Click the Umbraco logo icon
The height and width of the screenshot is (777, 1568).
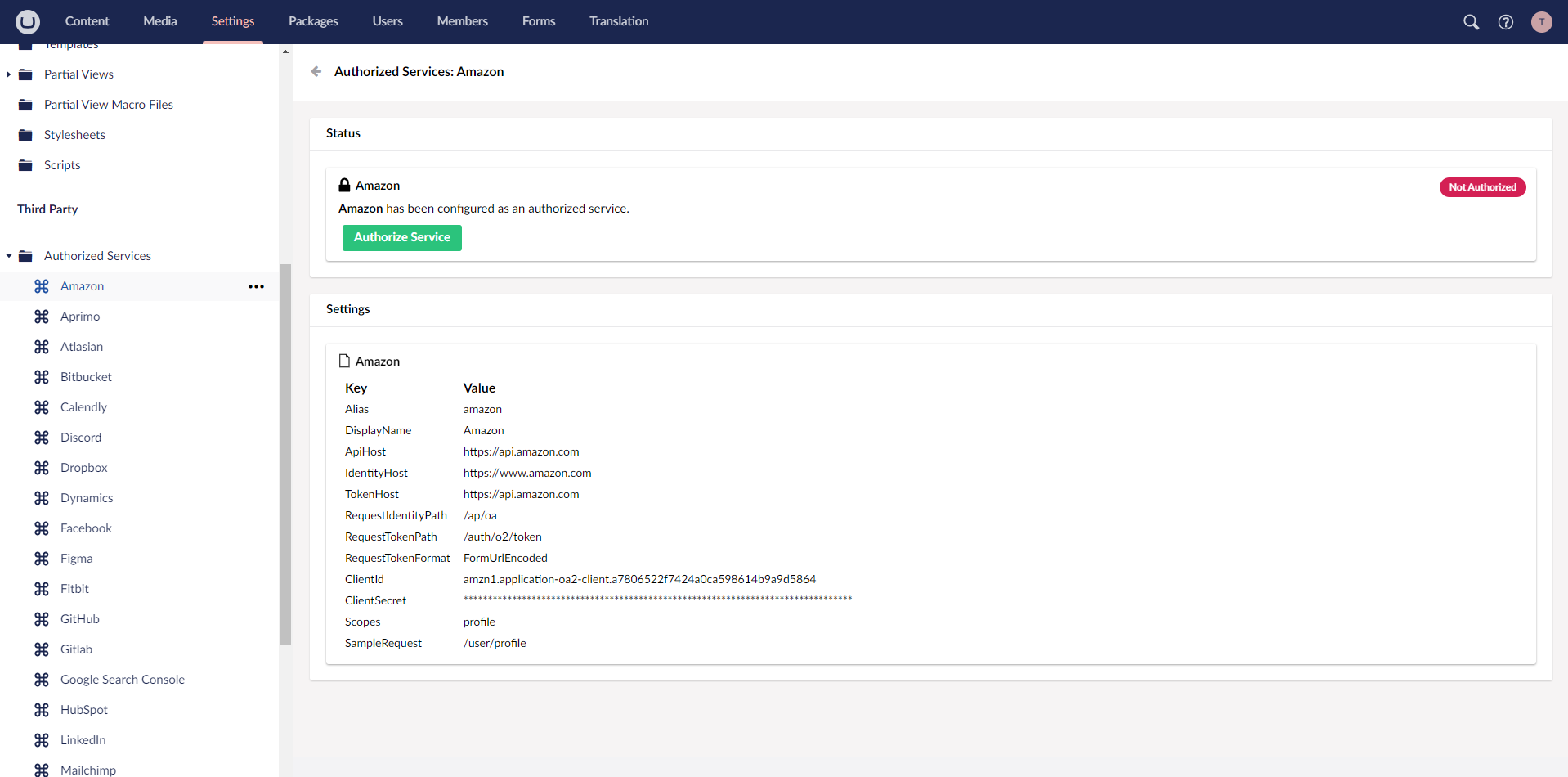28,21
